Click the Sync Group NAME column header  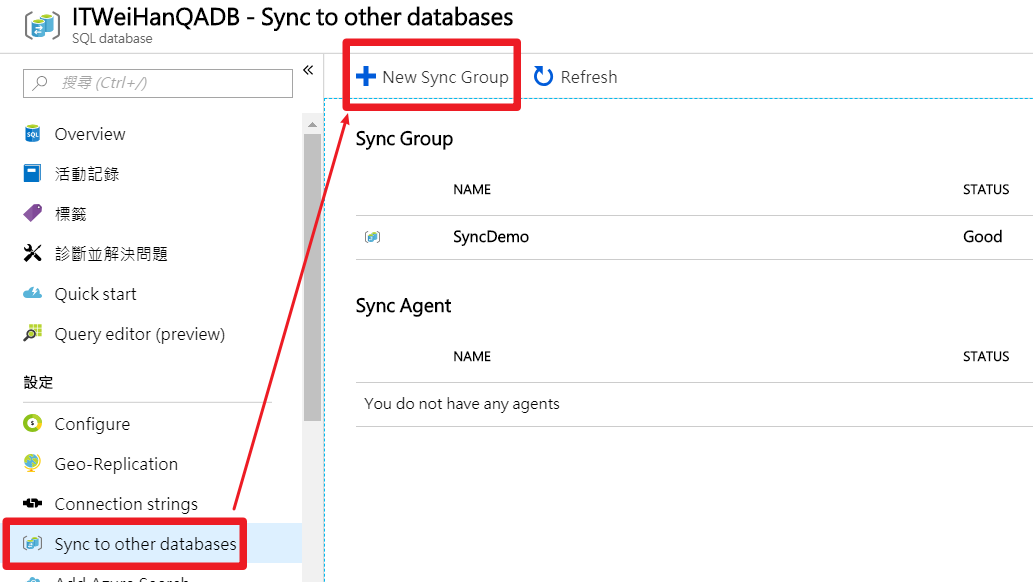(x=472, y=190)
